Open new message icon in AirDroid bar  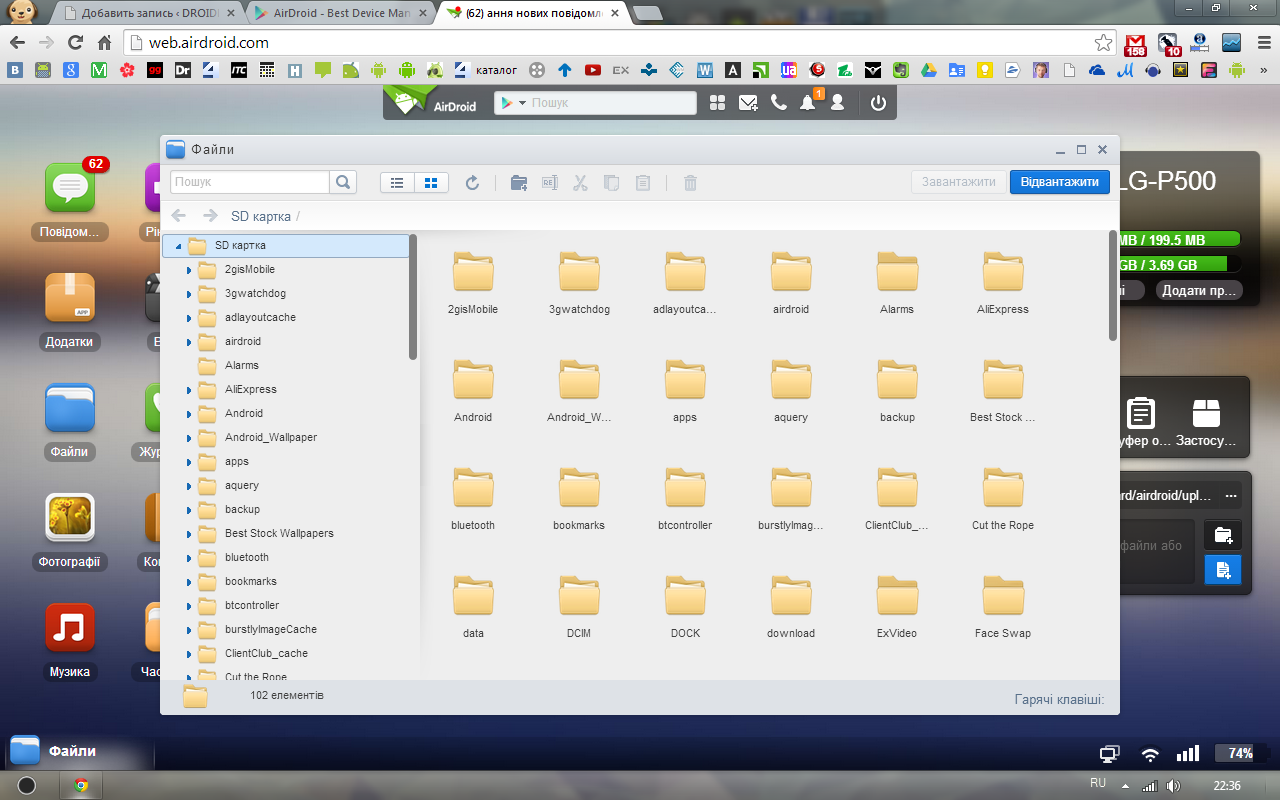[x=748, y=103]
